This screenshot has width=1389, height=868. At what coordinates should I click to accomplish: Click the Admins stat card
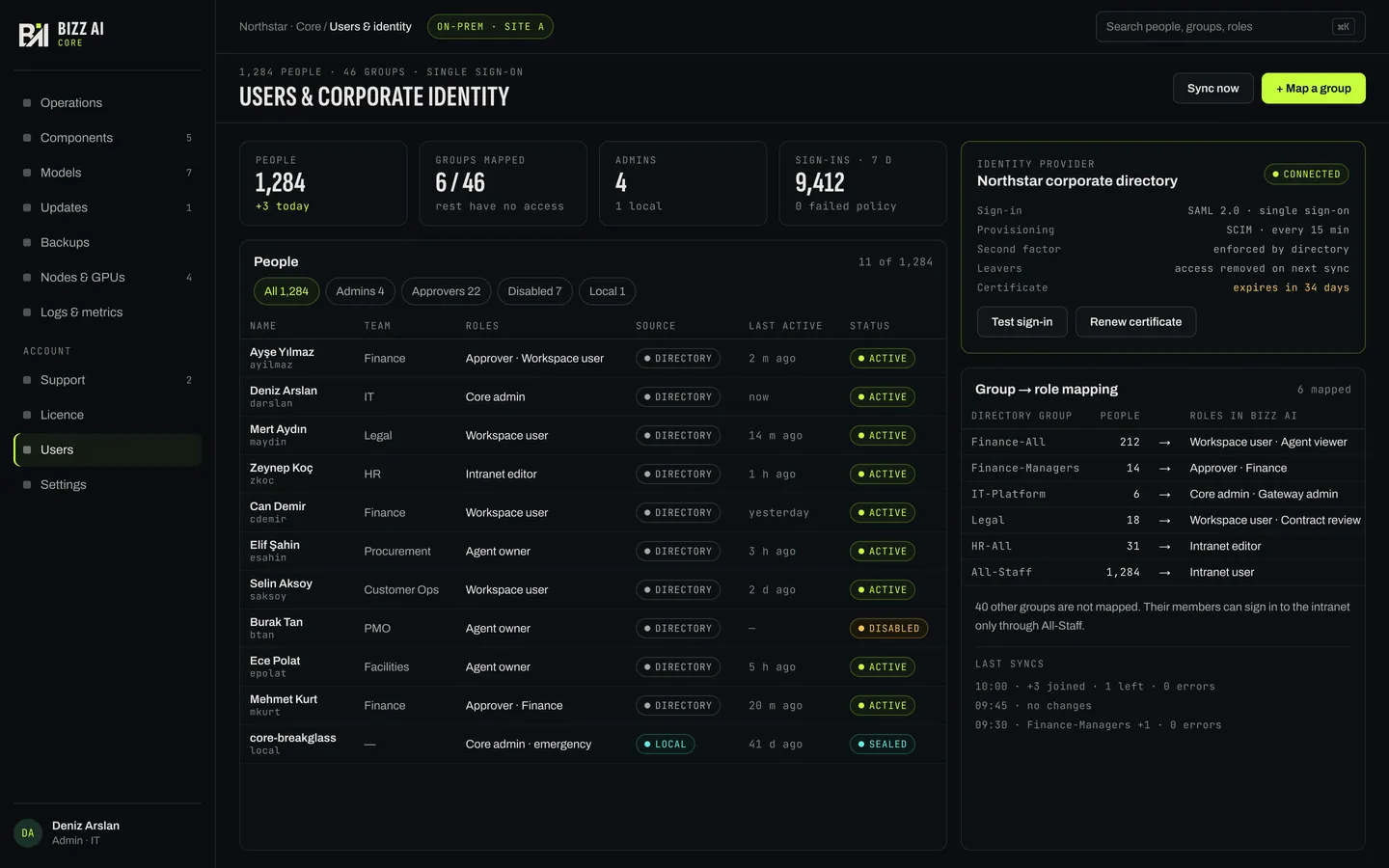click(x=683, y=183)
